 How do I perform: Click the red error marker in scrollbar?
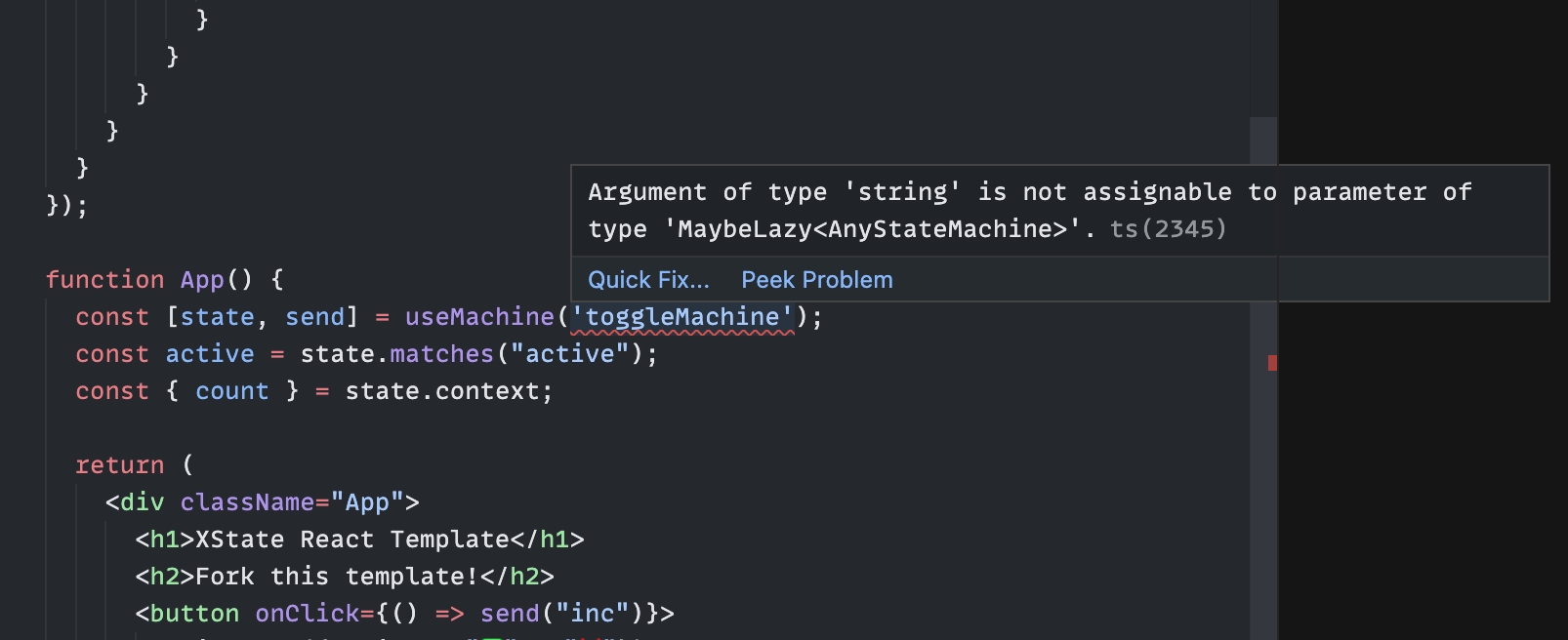tap(1272, 363)
